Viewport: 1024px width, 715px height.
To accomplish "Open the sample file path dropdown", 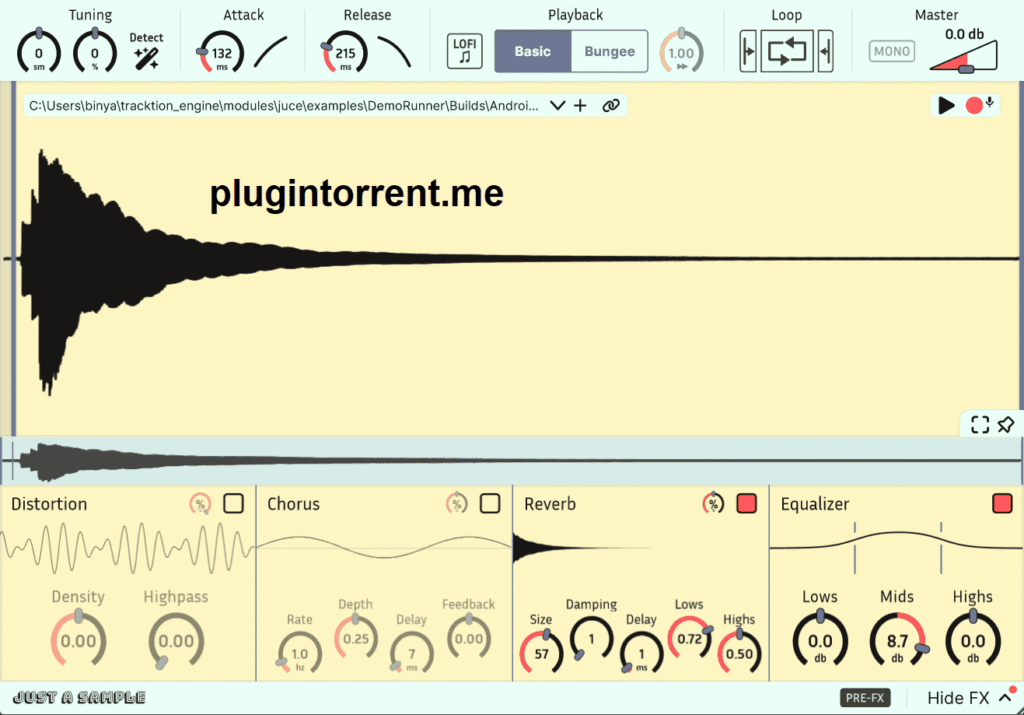I will (x=557, y=105).
